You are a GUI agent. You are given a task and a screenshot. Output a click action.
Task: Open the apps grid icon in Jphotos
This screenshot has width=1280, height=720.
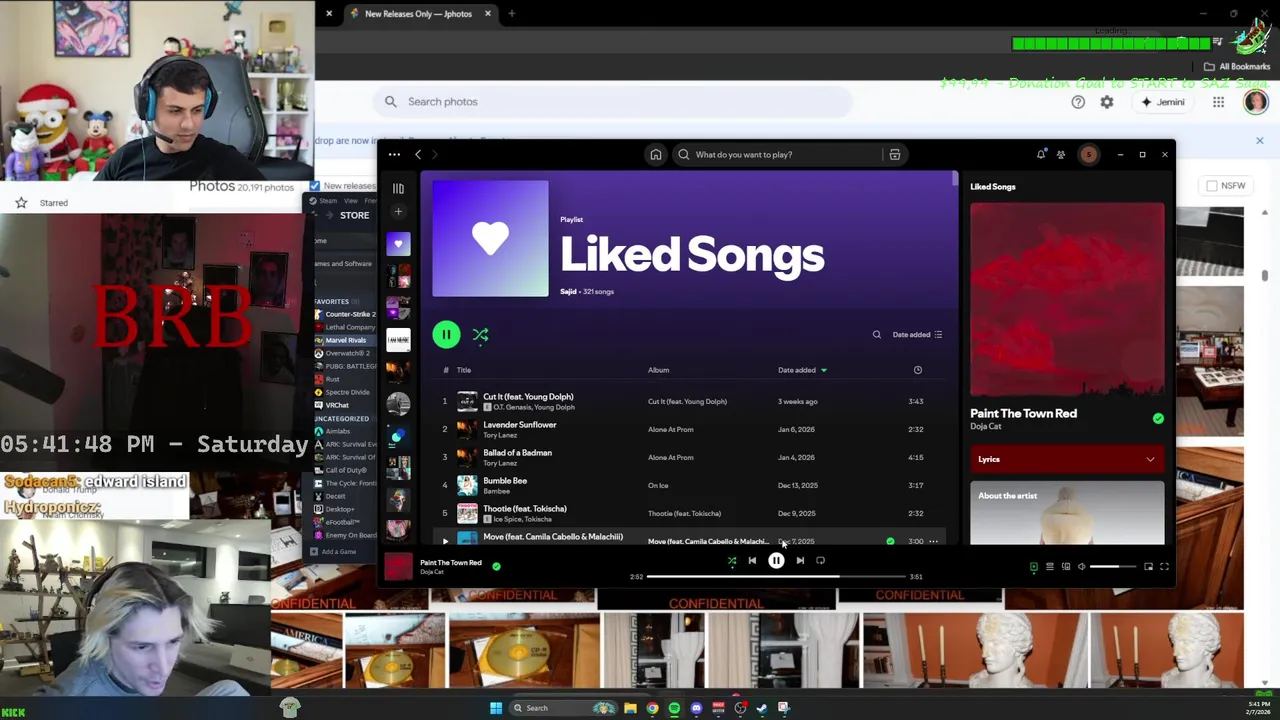(1218, 102)
